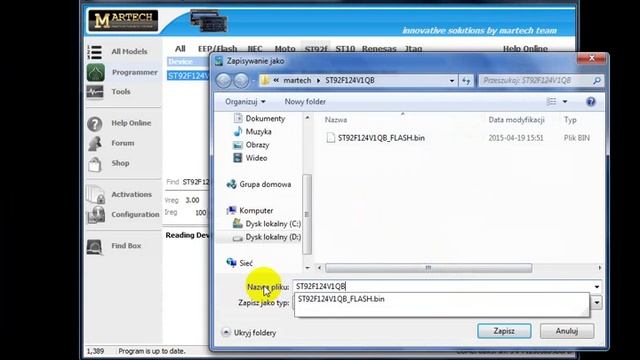The width and height of the screenshot is (640, 360).
Task: Sort by the Data modyfikacji column header
Action: 516,120
